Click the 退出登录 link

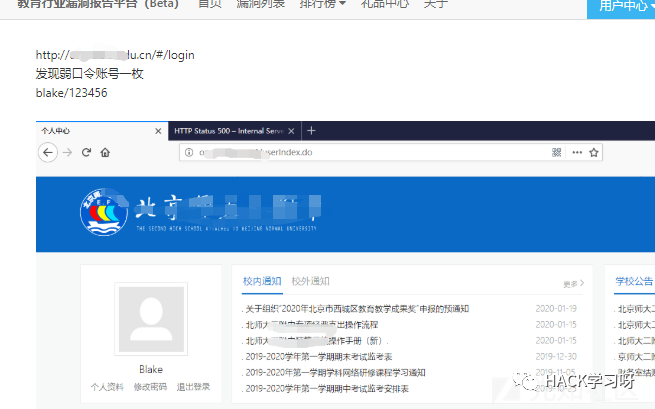(x=193, y=387)
